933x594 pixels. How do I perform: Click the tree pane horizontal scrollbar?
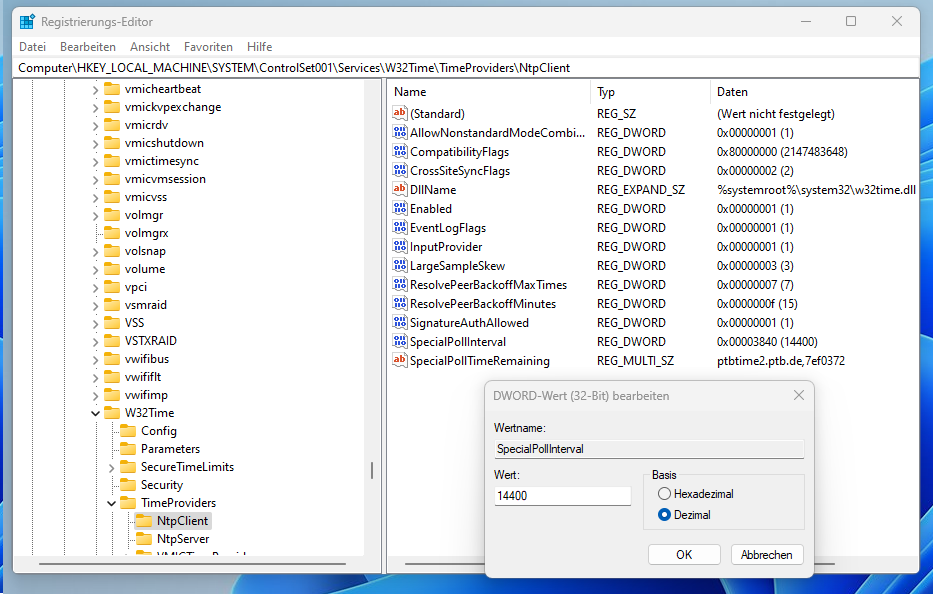(192, 564)
